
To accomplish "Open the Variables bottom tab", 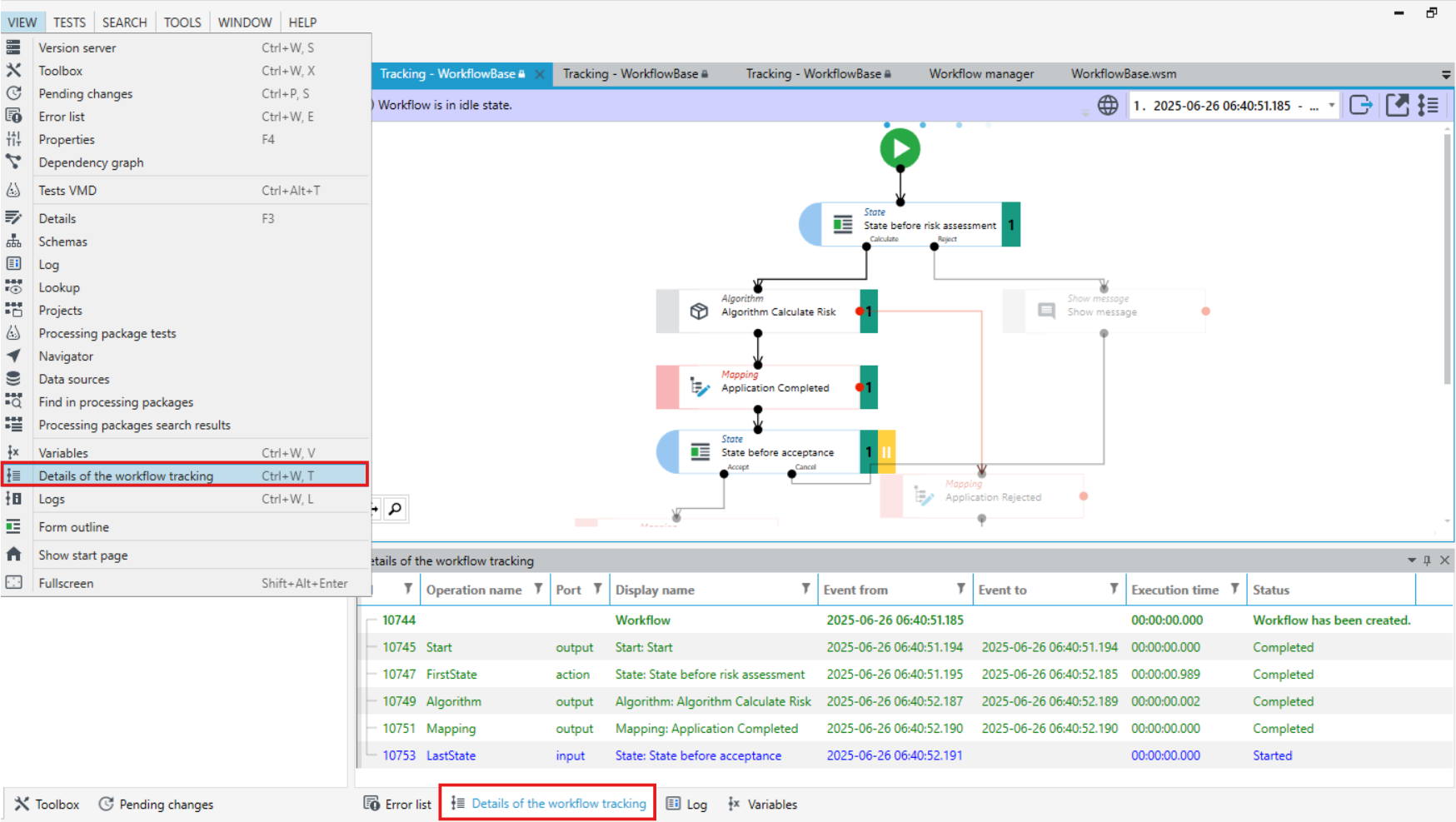I will [762, 805].
